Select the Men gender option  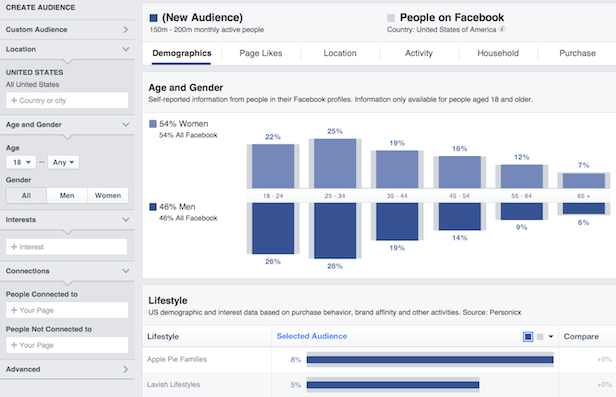(x=67, y=196)
